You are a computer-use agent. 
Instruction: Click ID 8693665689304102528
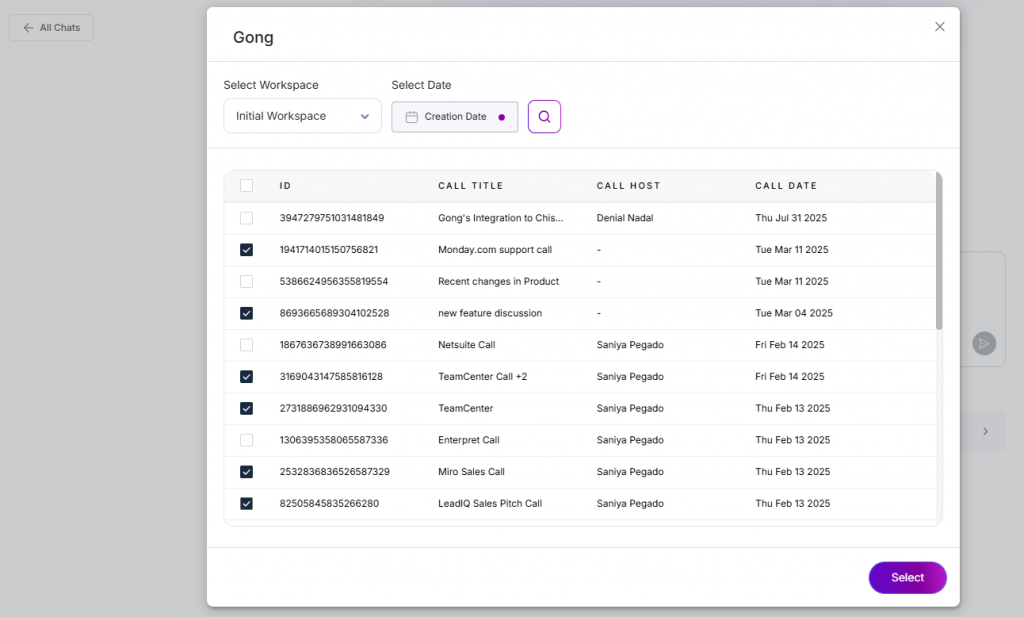(x=334, y=313)
